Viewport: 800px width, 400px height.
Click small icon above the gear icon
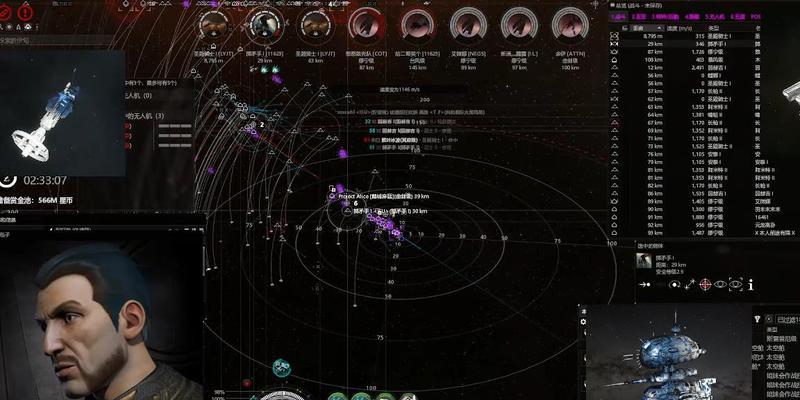coord(584,311)
